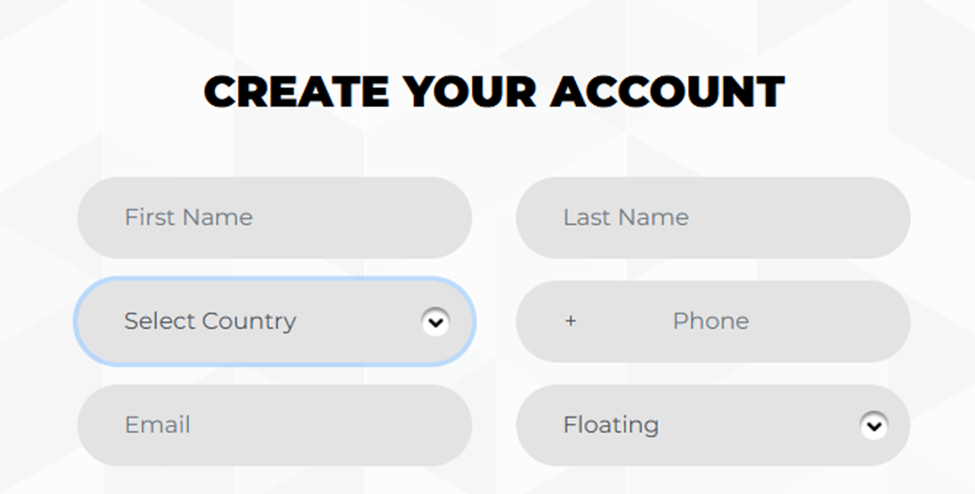Screen dimensions: 975x494
Task: Choose the 'Floating' option text
Action: 611,425
